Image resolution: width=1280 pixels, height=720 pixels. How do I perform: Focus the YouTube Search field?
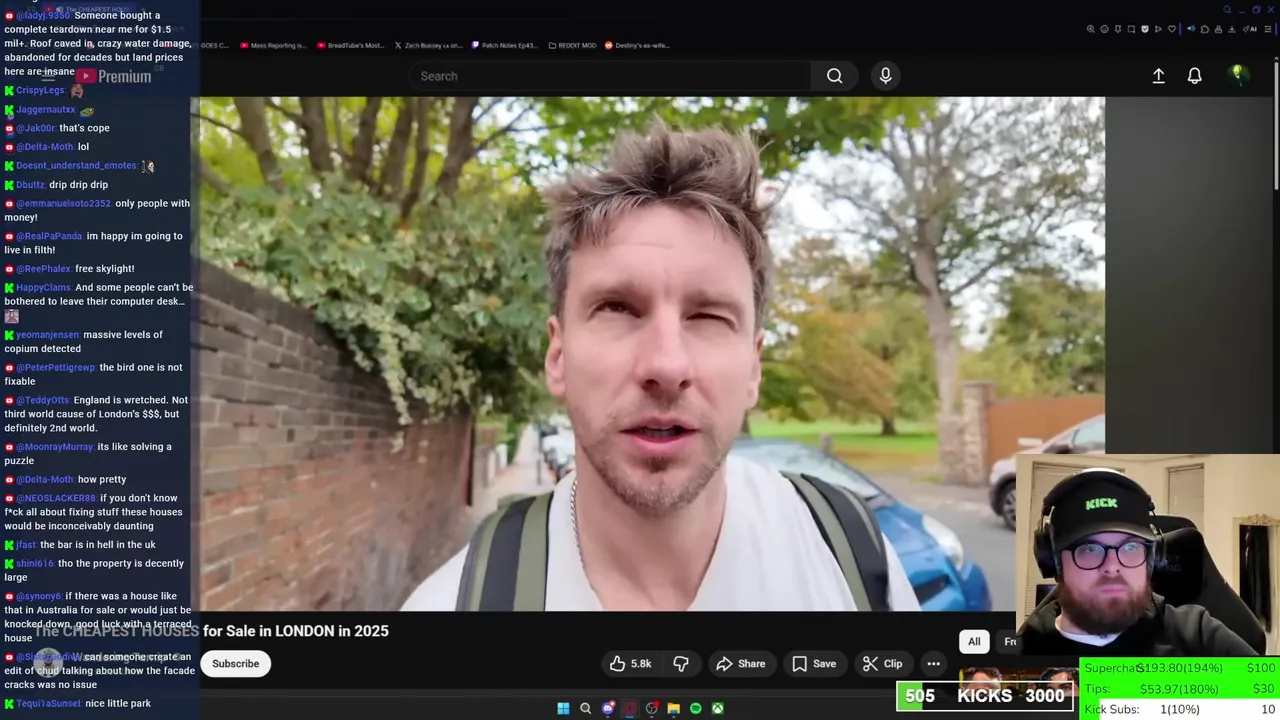tap(610, 76)
